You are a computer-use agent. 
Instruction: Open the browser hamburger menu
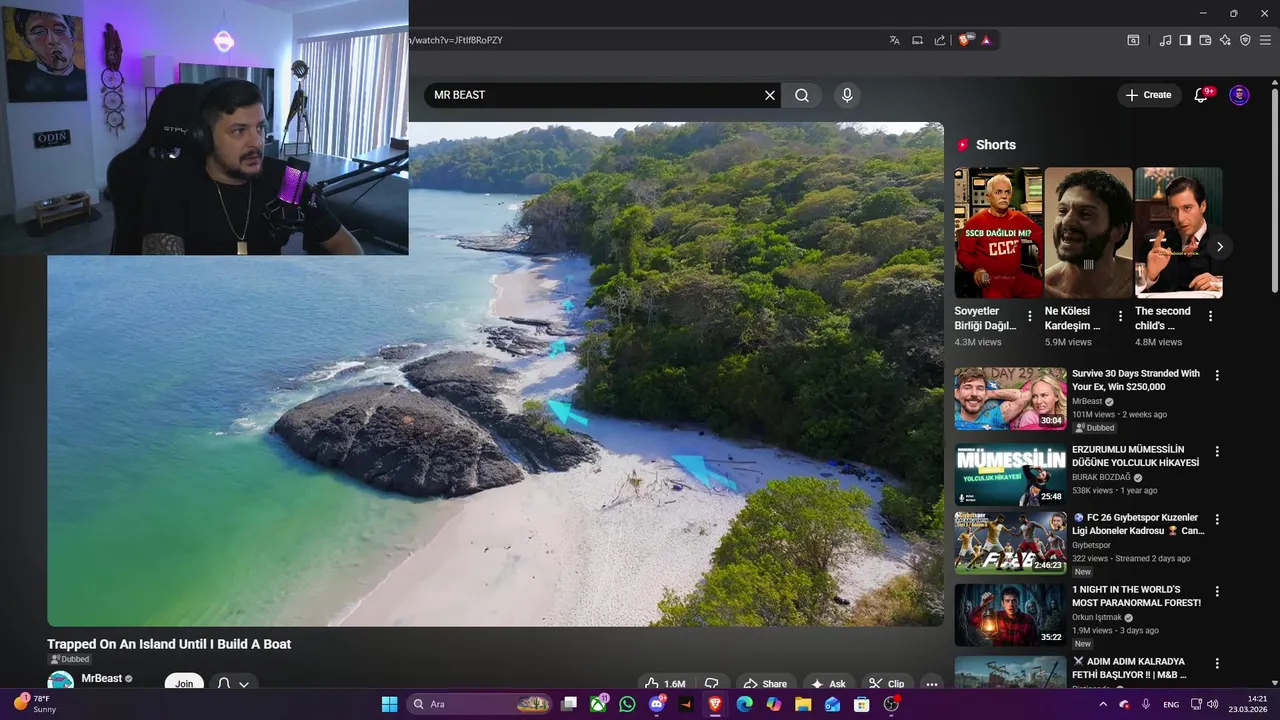pos(1266,40)
